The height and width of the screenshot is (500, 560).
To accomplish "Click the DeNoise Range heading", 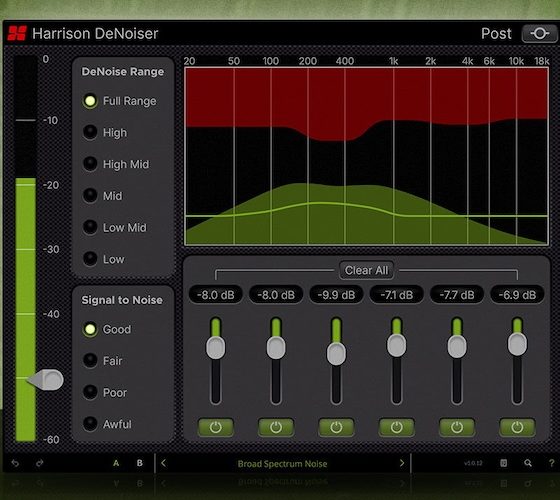I will pos(123,72).
